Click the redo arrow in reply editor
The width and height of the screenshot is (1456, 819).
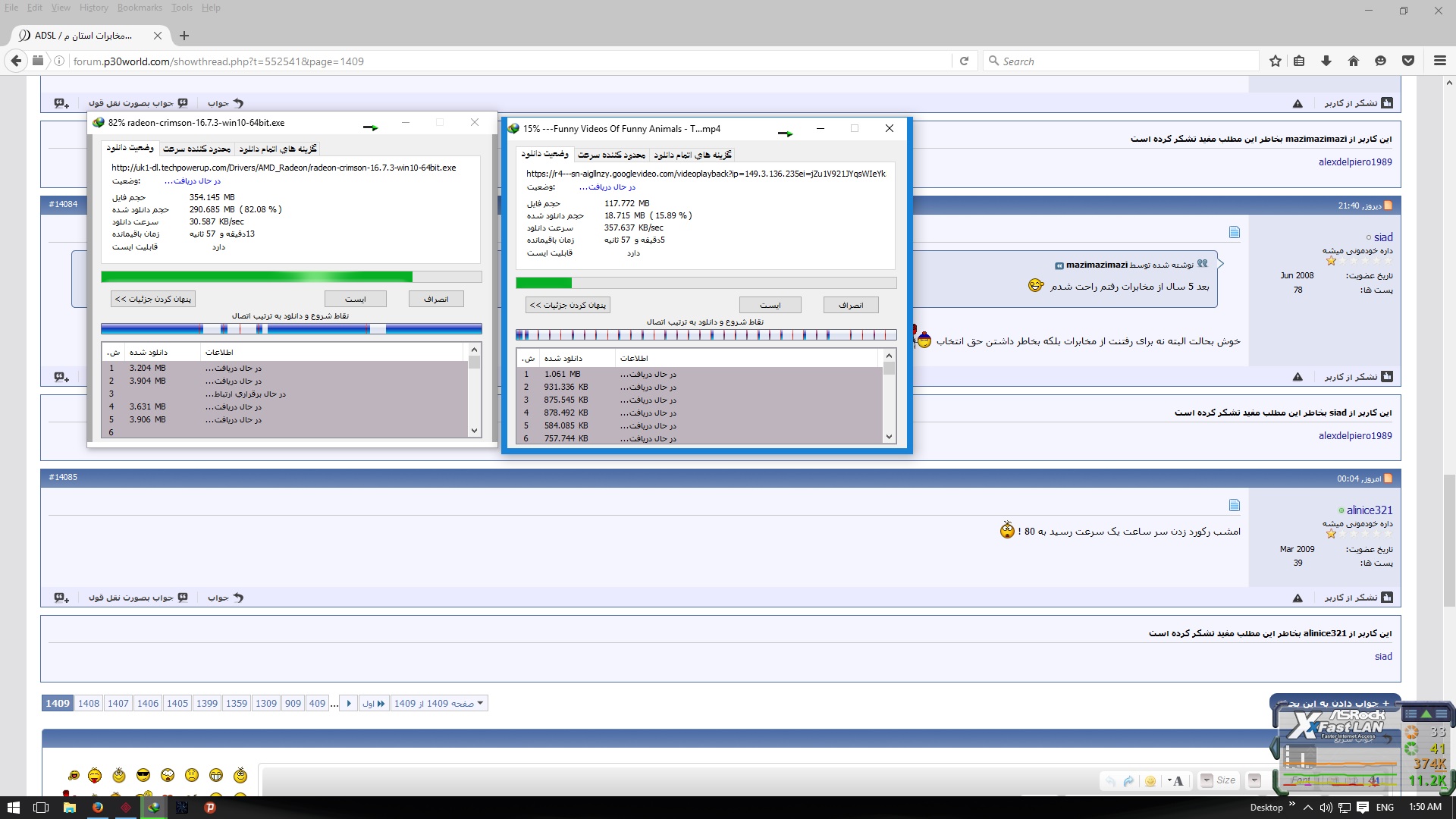[1128, 781]
